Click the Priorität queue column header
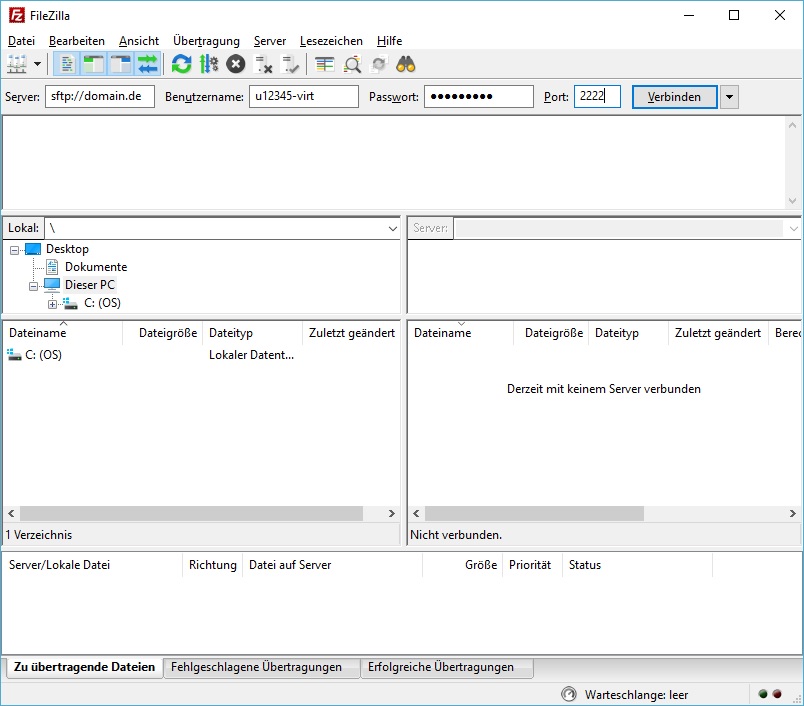 (x=532, y=565)
